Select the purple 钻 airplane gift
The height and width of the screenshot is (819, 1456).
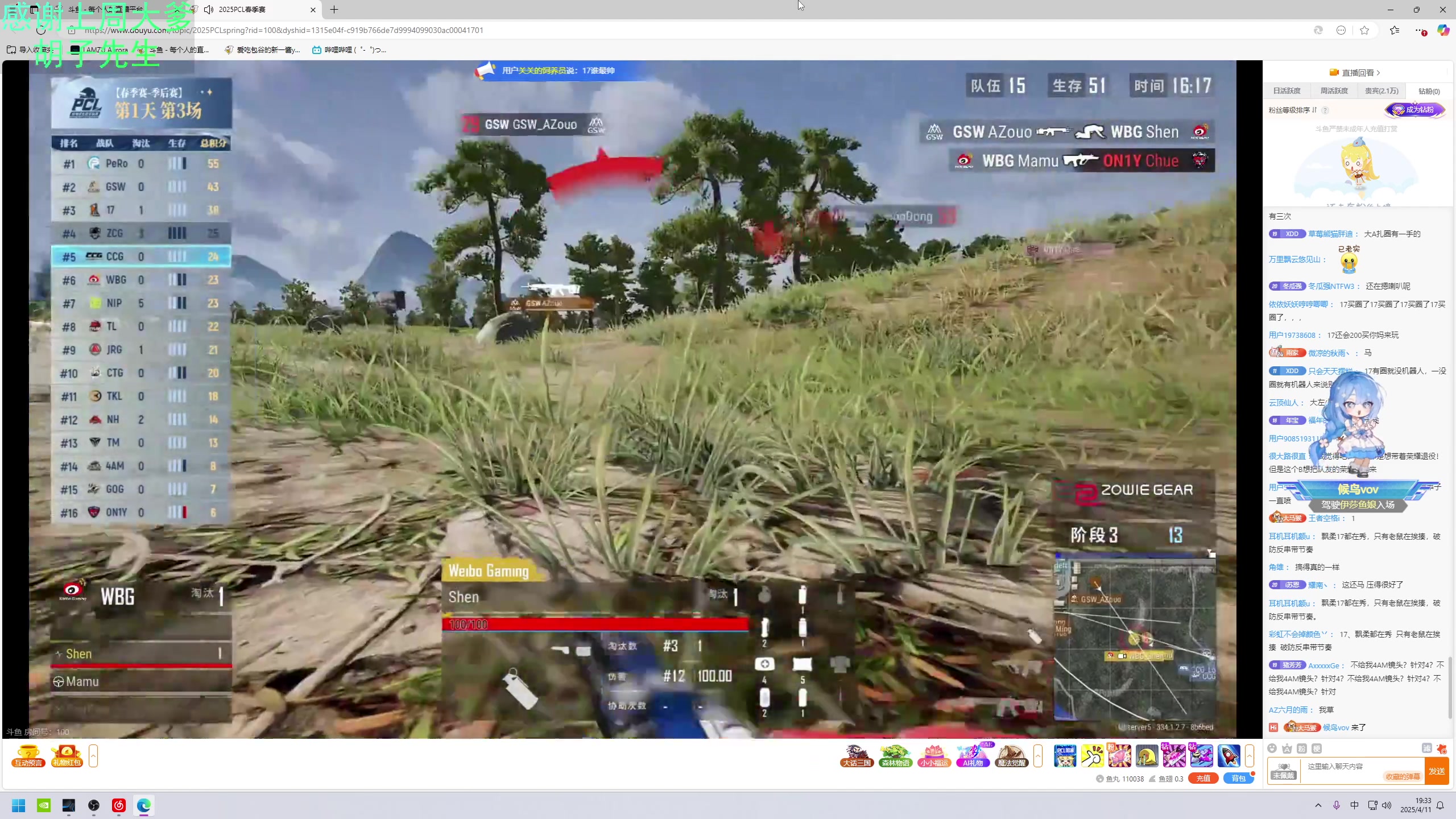1201,756
